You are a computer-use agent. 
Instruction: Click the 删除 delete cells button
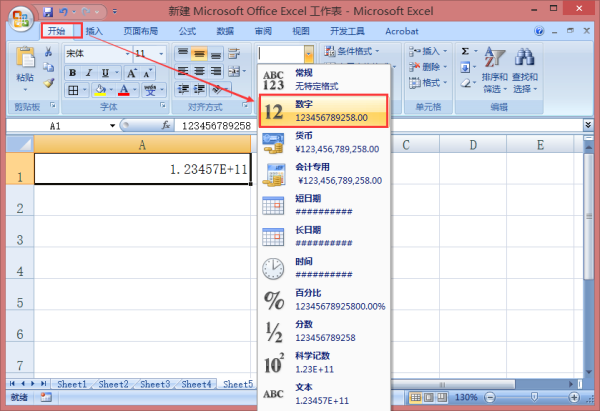pyautogui.click(x=428, y=67)
